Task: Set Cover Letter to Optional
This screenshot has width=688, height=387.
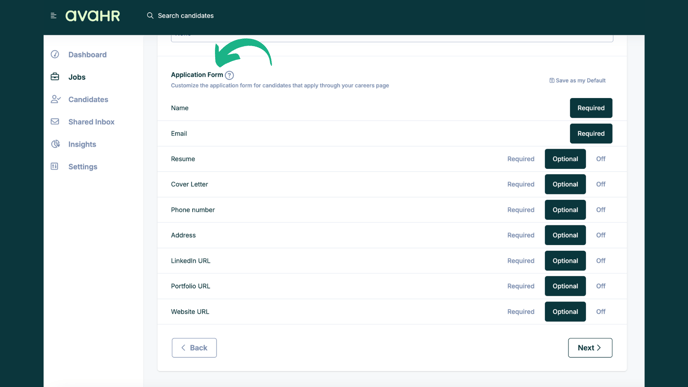Action: coord(565,184)
